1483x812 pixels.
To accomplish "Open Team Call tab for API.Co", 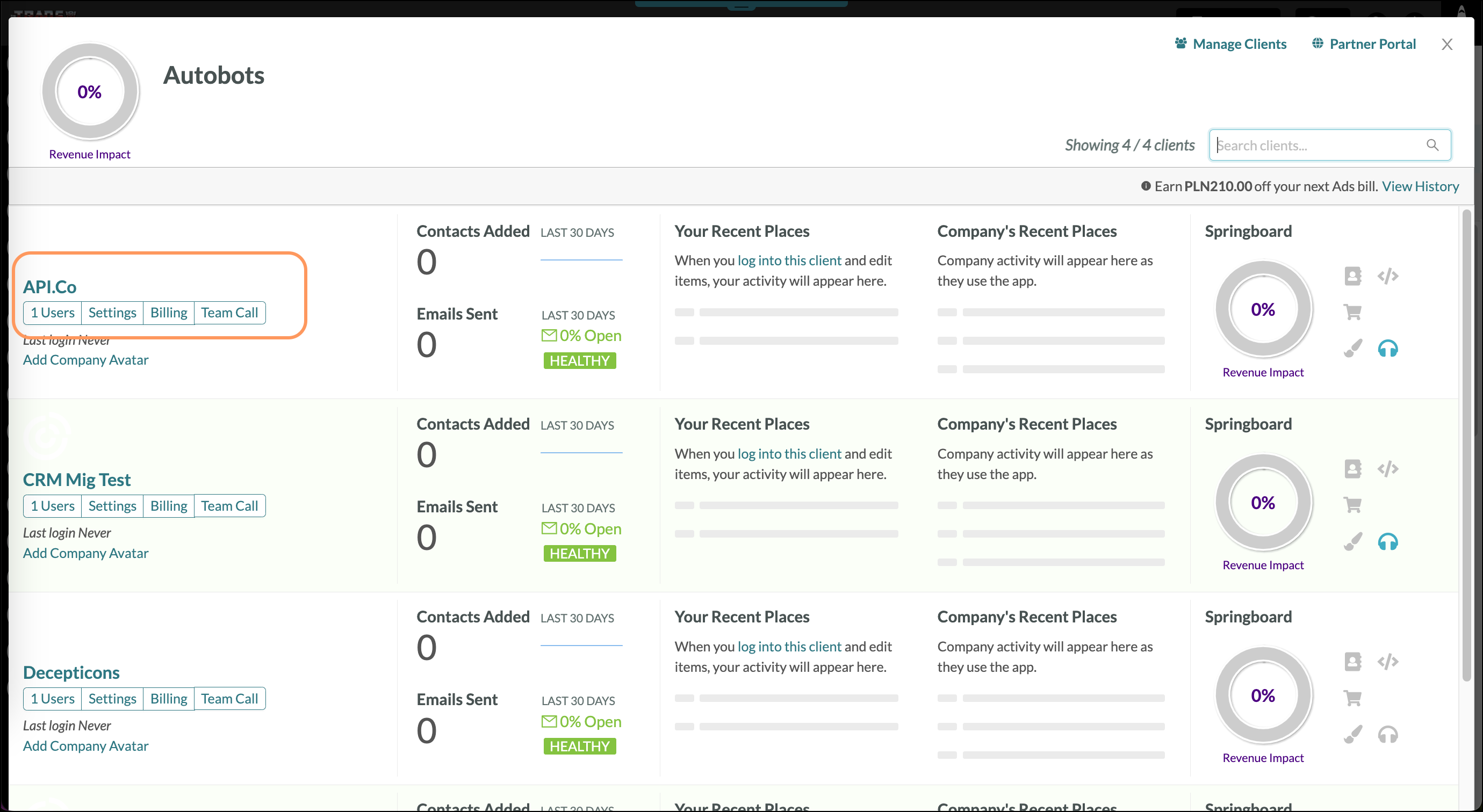I will [230, 313].
